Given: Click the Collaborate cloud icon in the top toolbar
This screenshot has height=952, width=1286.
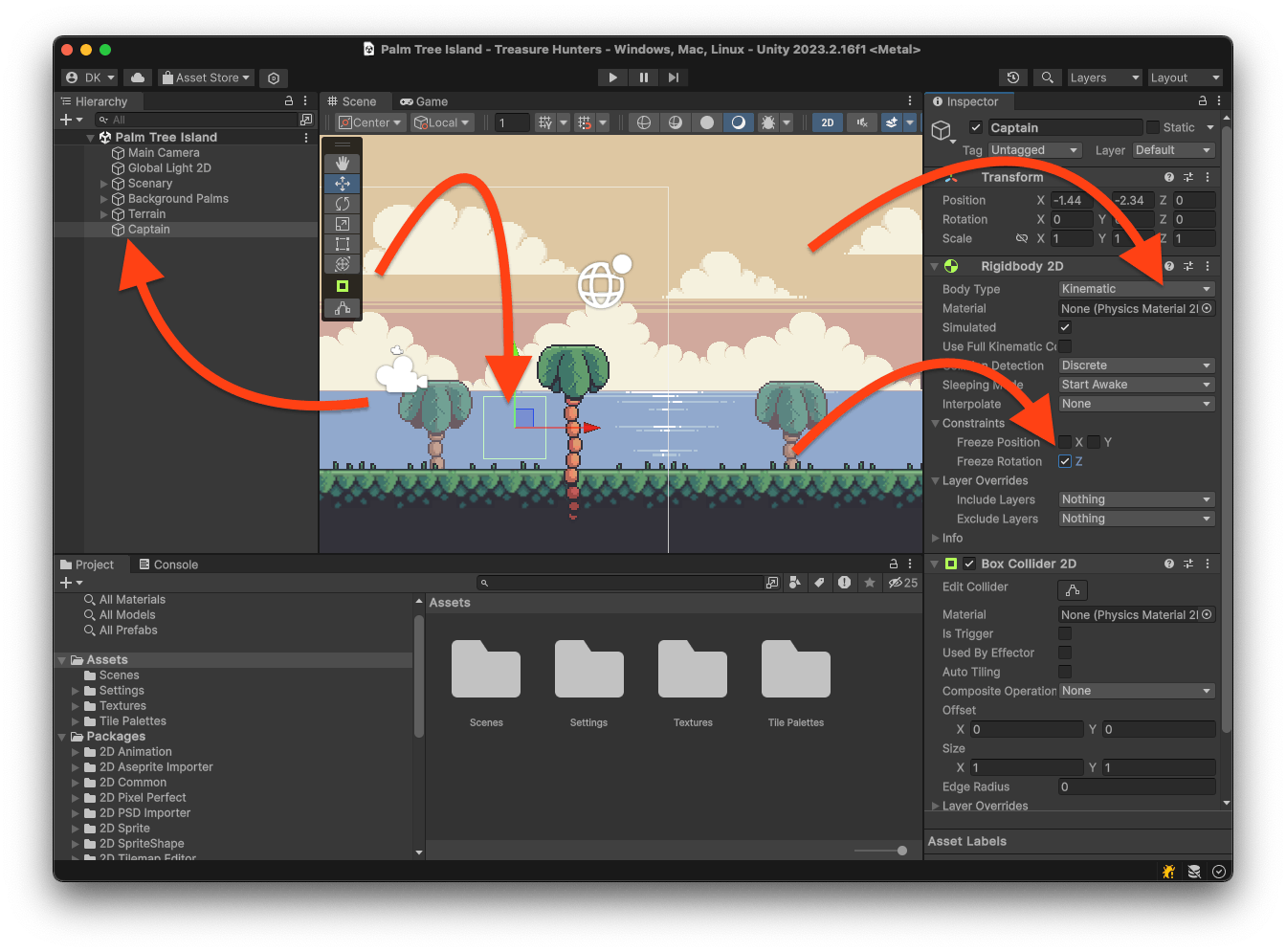Looking at the screenshot, I should 137,77.
